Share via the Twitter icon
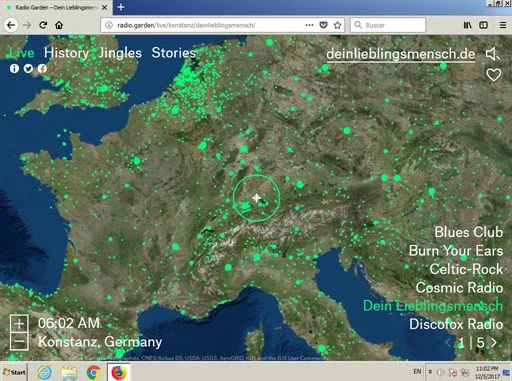512x381 pixels. tap(28, 68)
